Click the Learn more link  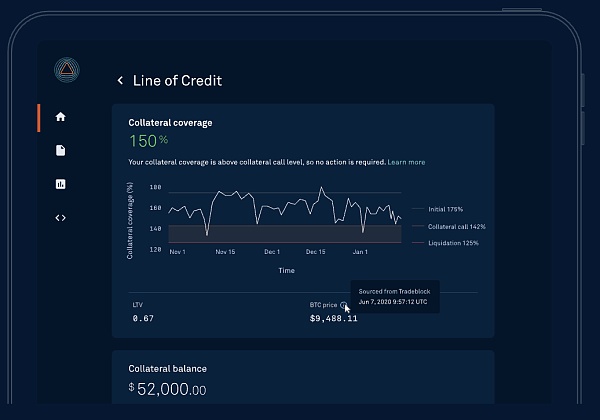tap(406, 162)
